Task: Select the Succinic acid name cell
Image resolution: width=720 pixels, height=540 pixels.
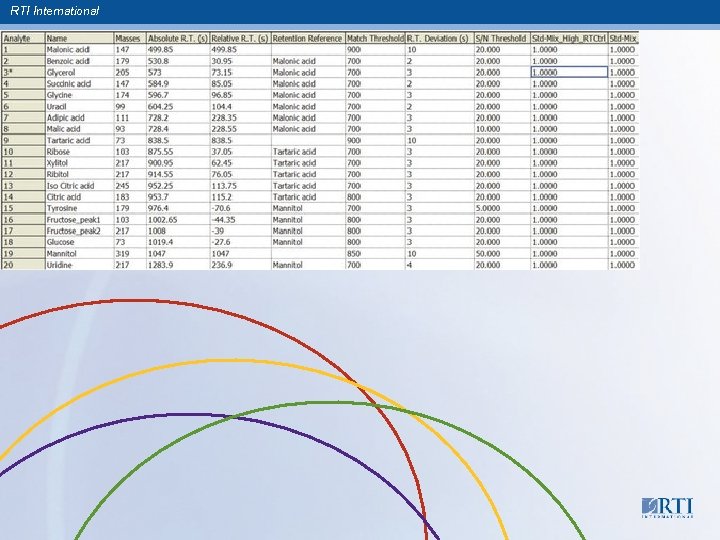Action: coord(79,84)
